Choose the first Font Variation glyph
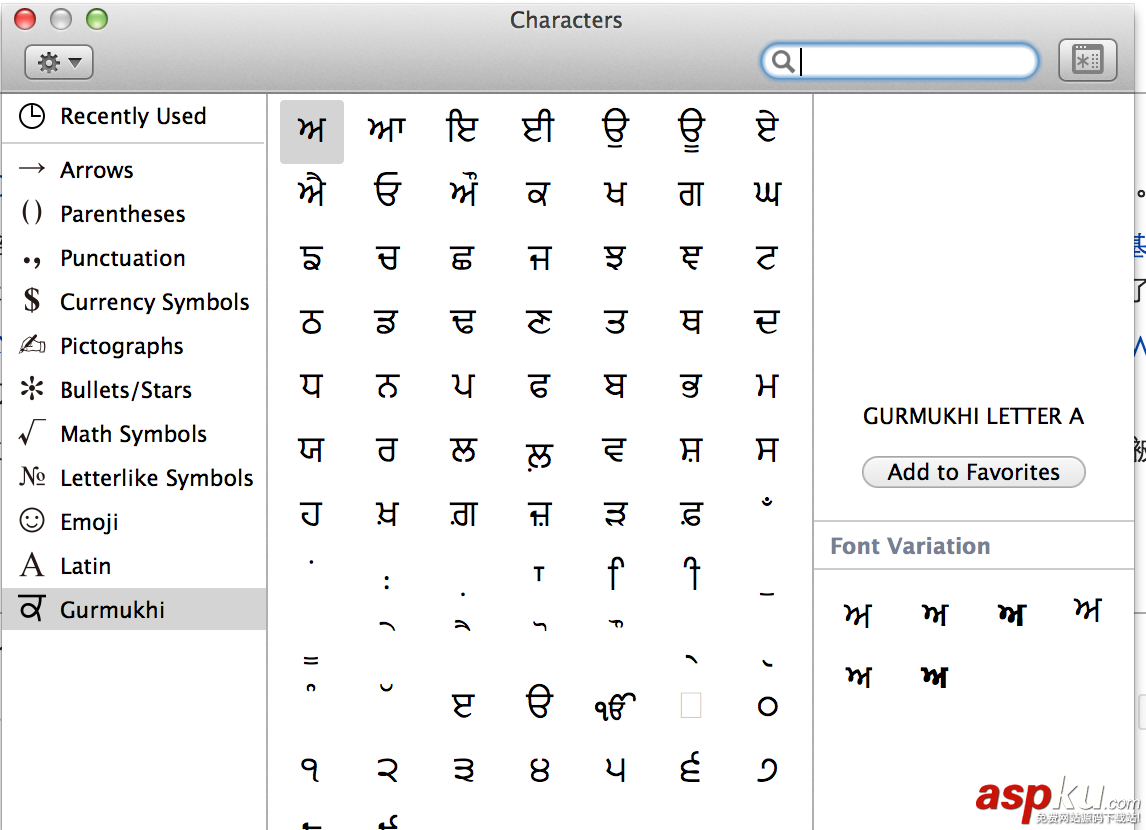The width and height of the screenshot is (1146, 830). [x=858, y=615]
